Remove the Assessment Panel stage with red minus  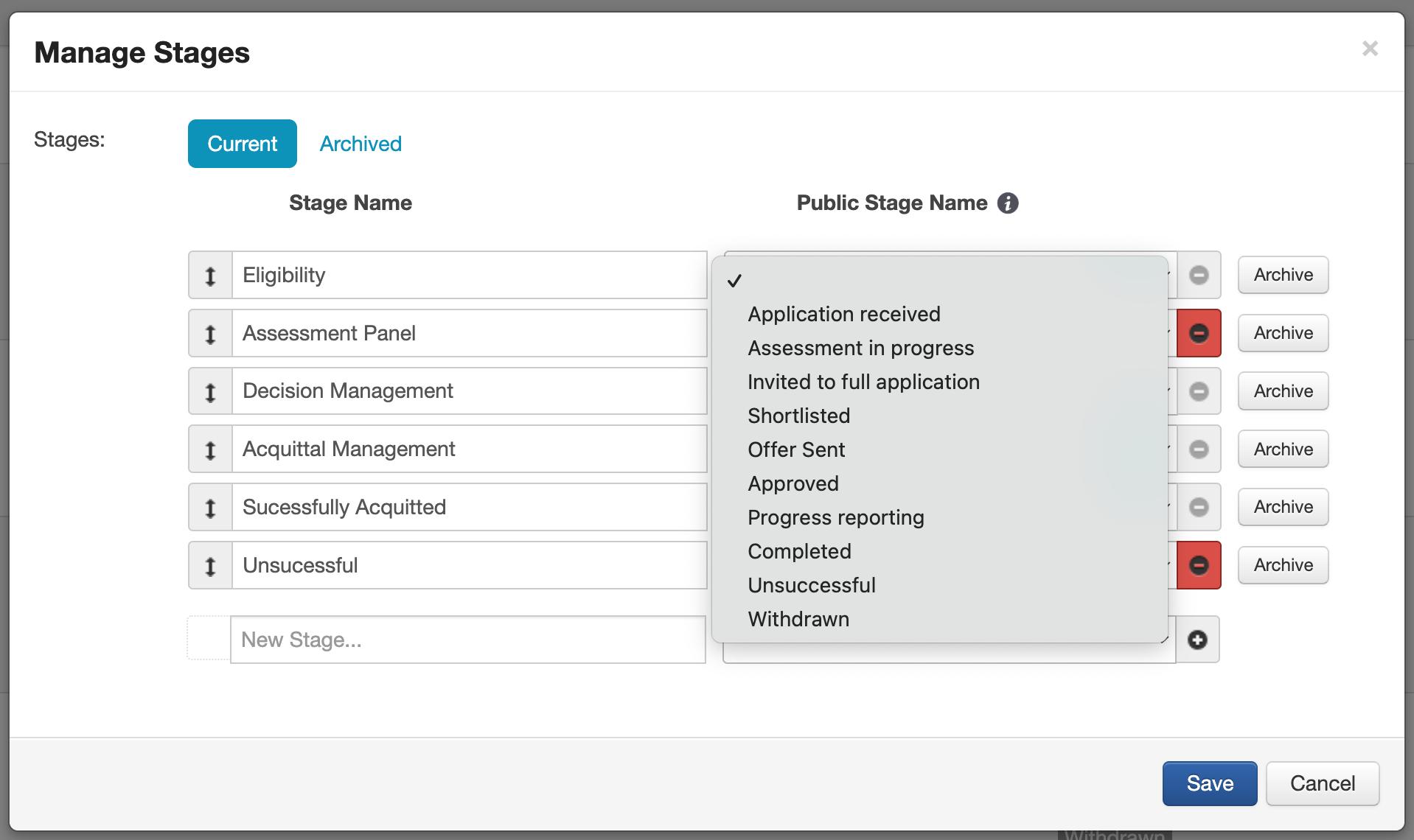tap(1199, 334)
